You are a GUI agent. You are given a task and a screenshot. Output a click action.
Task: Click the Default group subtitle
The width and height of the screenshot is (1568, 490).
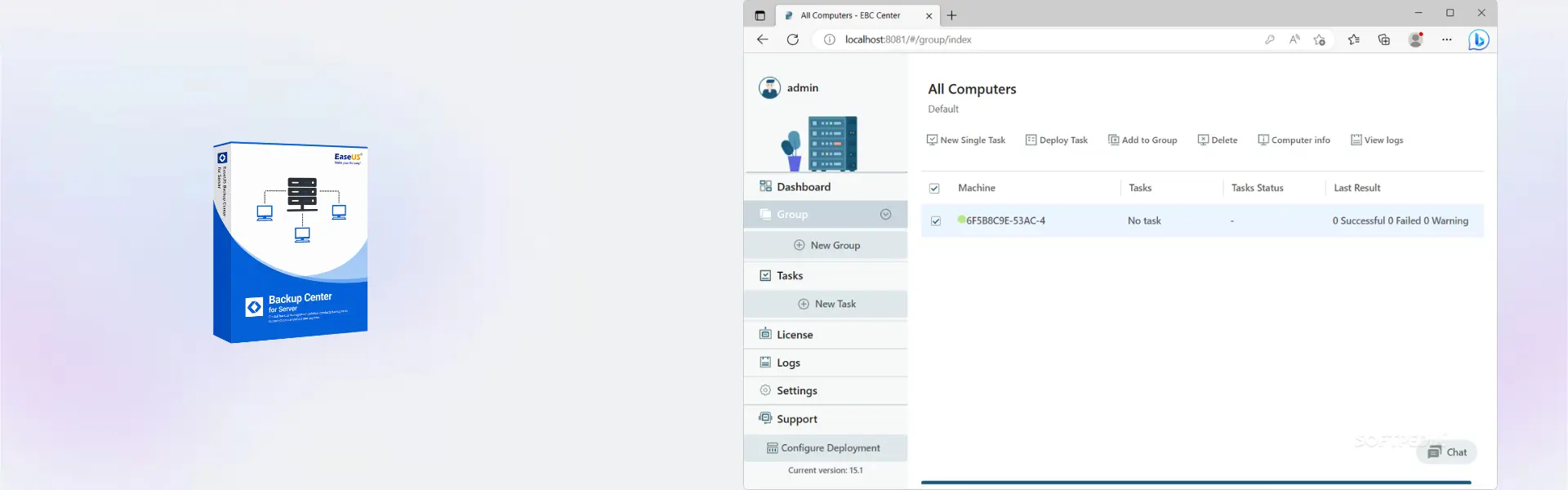coord(943,109)
